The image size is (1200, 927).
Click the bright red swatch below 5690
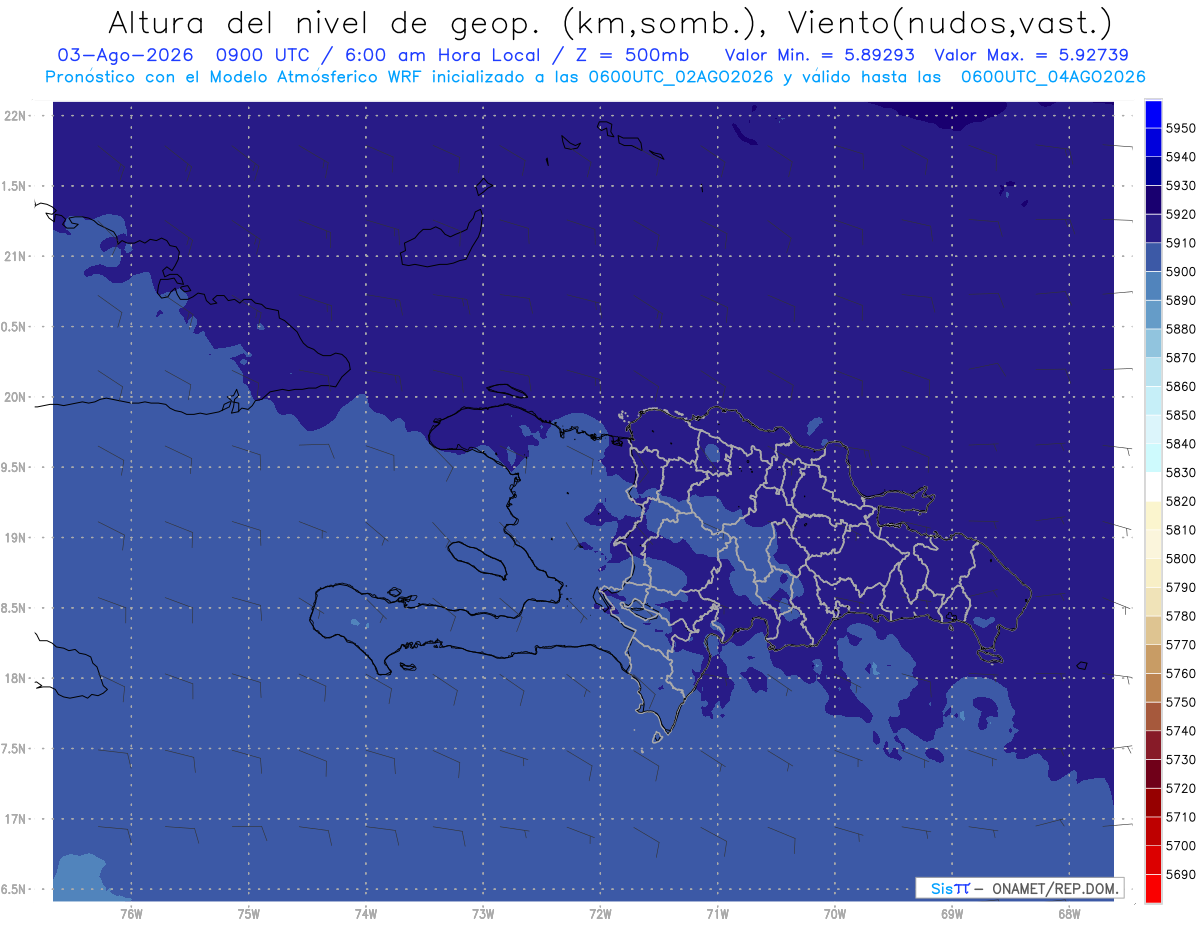pos(1153,888)
